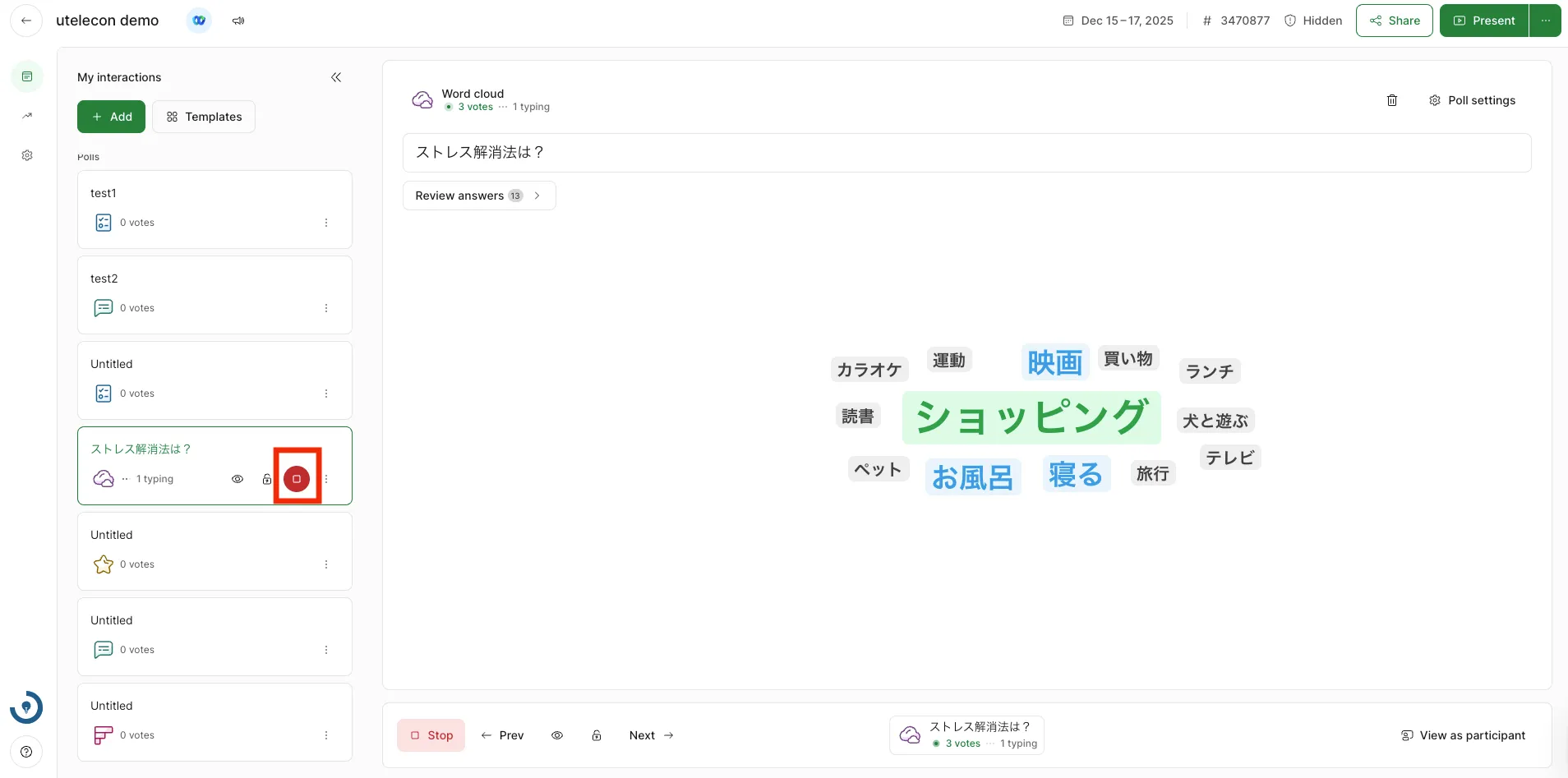1568x778 pixels.
Task: Open the analytics icon in left sidebar
Action: (27, 116)
